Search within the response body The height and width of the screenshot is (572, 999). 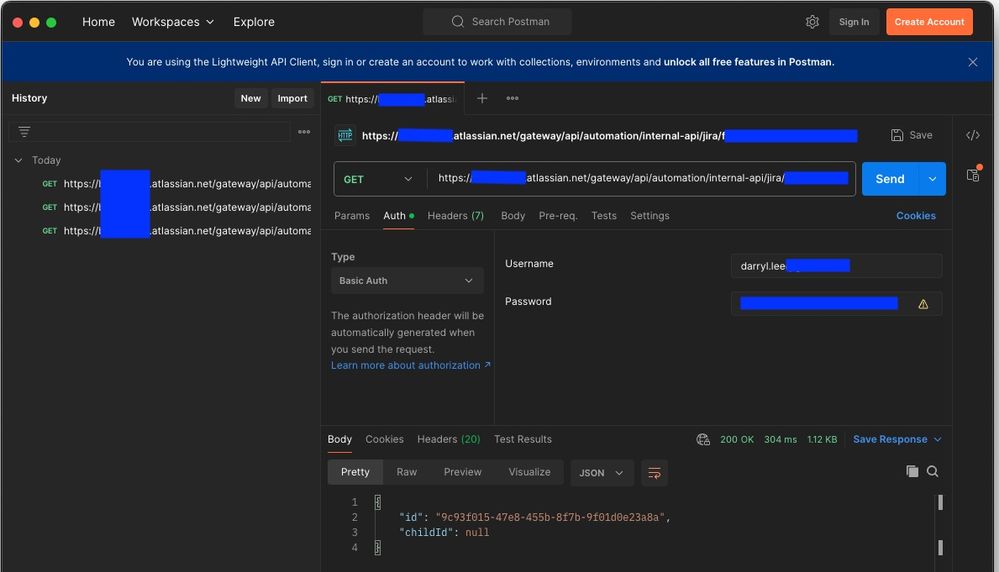pos(932,471)
